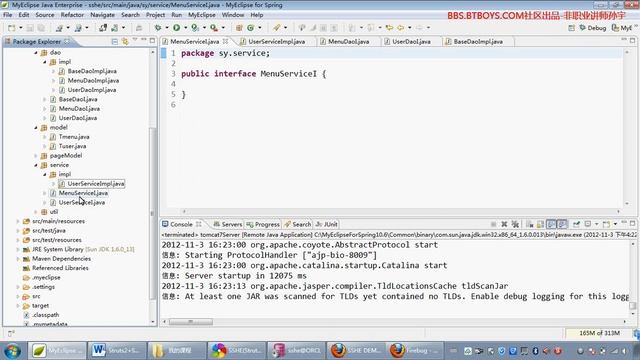Click the Console horizontal scrollbar thumb

[191, 322]
